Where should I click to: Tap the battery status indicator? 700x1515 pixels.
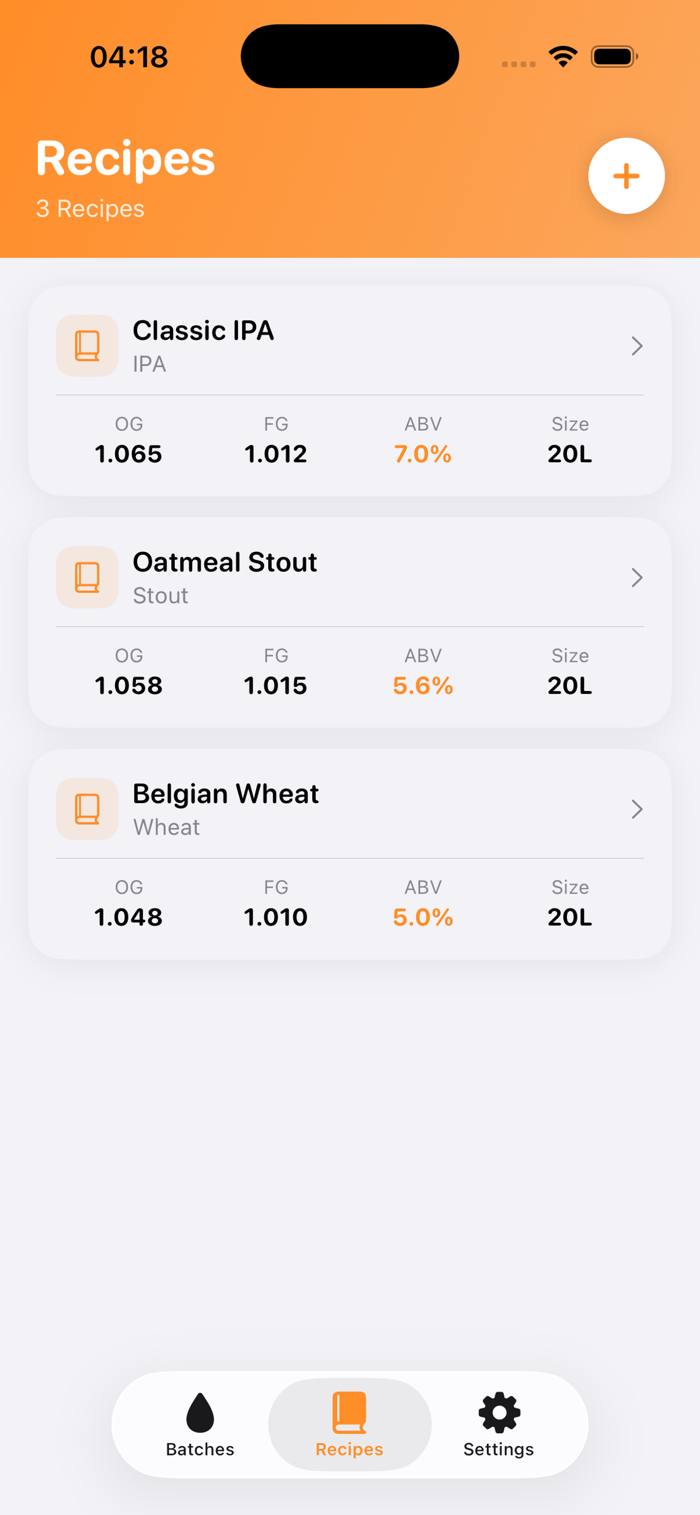click(614, 57)
